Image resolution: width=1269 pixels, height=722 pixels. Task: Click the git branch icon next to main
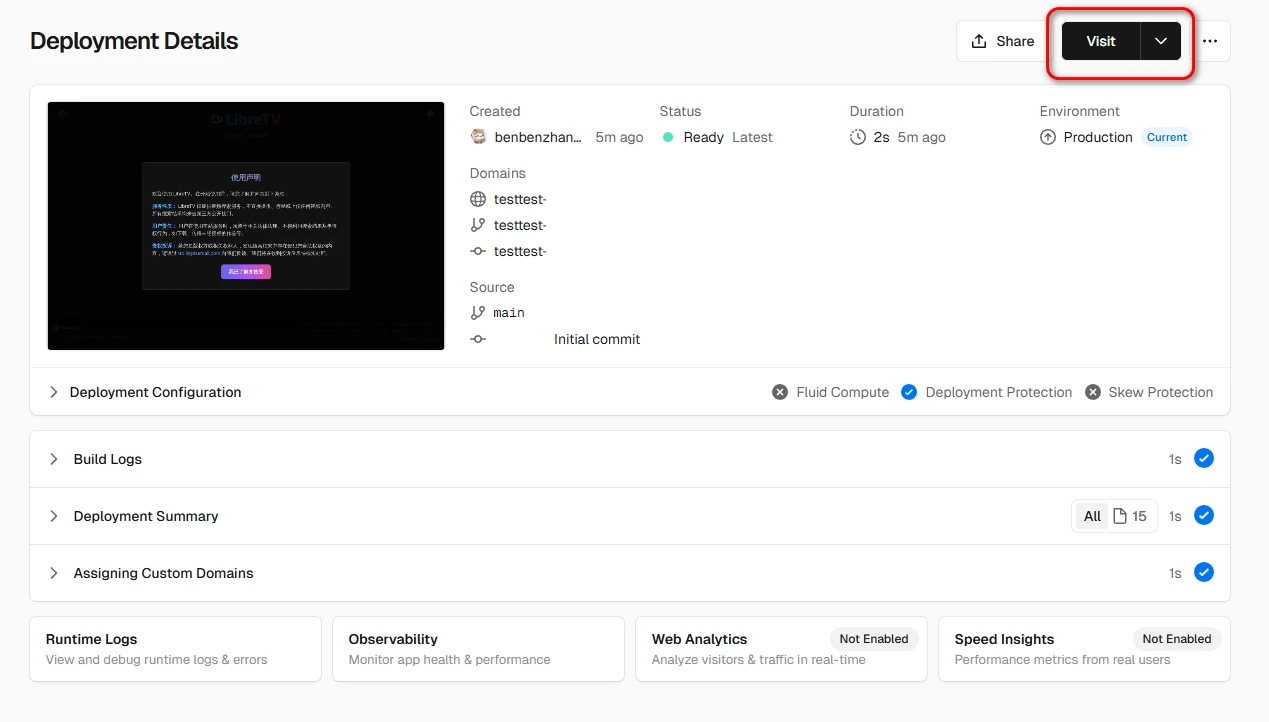coord(478,313)
